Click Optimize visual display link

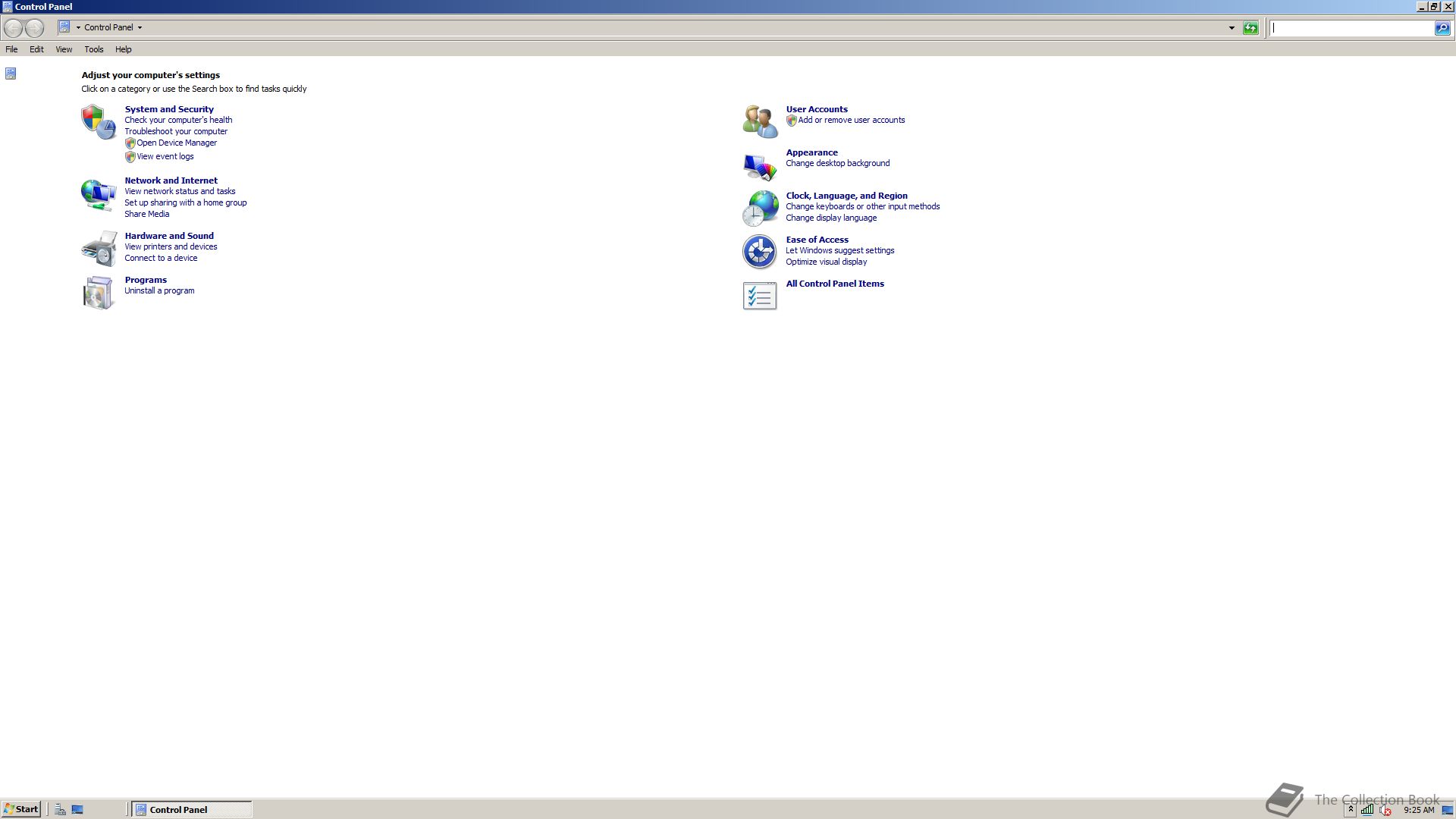827,262
